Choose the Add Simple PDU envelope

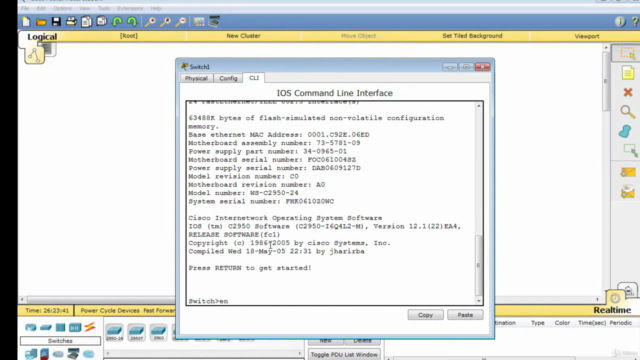point(627,173)
